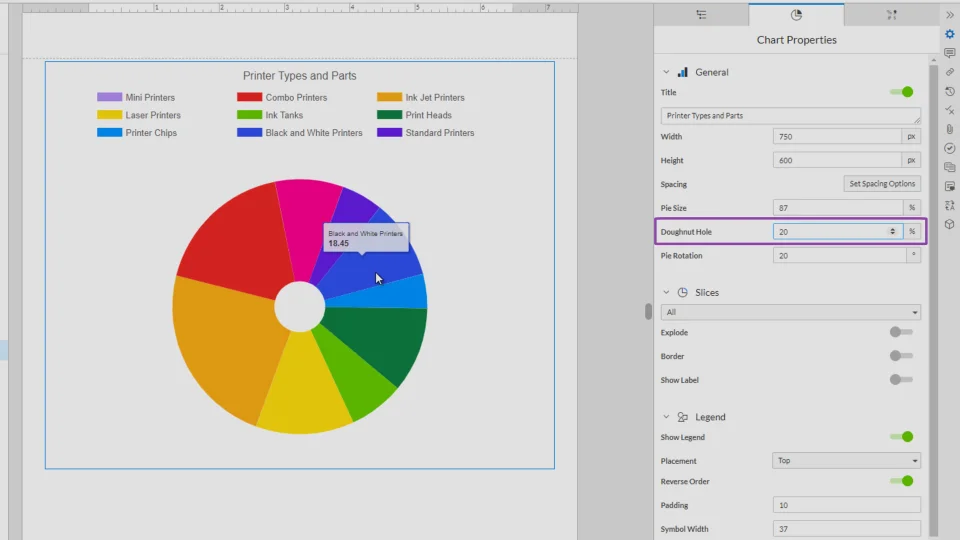Switch to the third panel tab
960x540 pixels.
point(891,15)
